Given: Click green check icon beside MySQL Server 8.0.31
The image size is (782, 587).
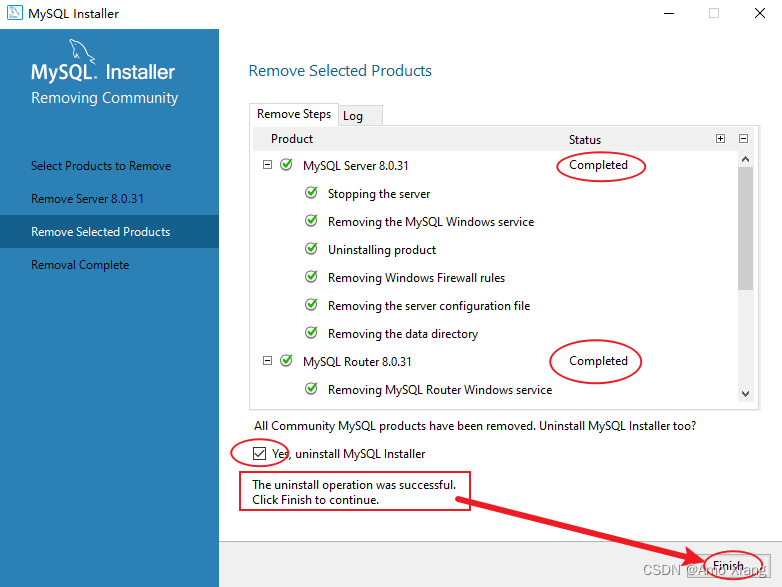Looking at the screenshot, I should (286, 165).
